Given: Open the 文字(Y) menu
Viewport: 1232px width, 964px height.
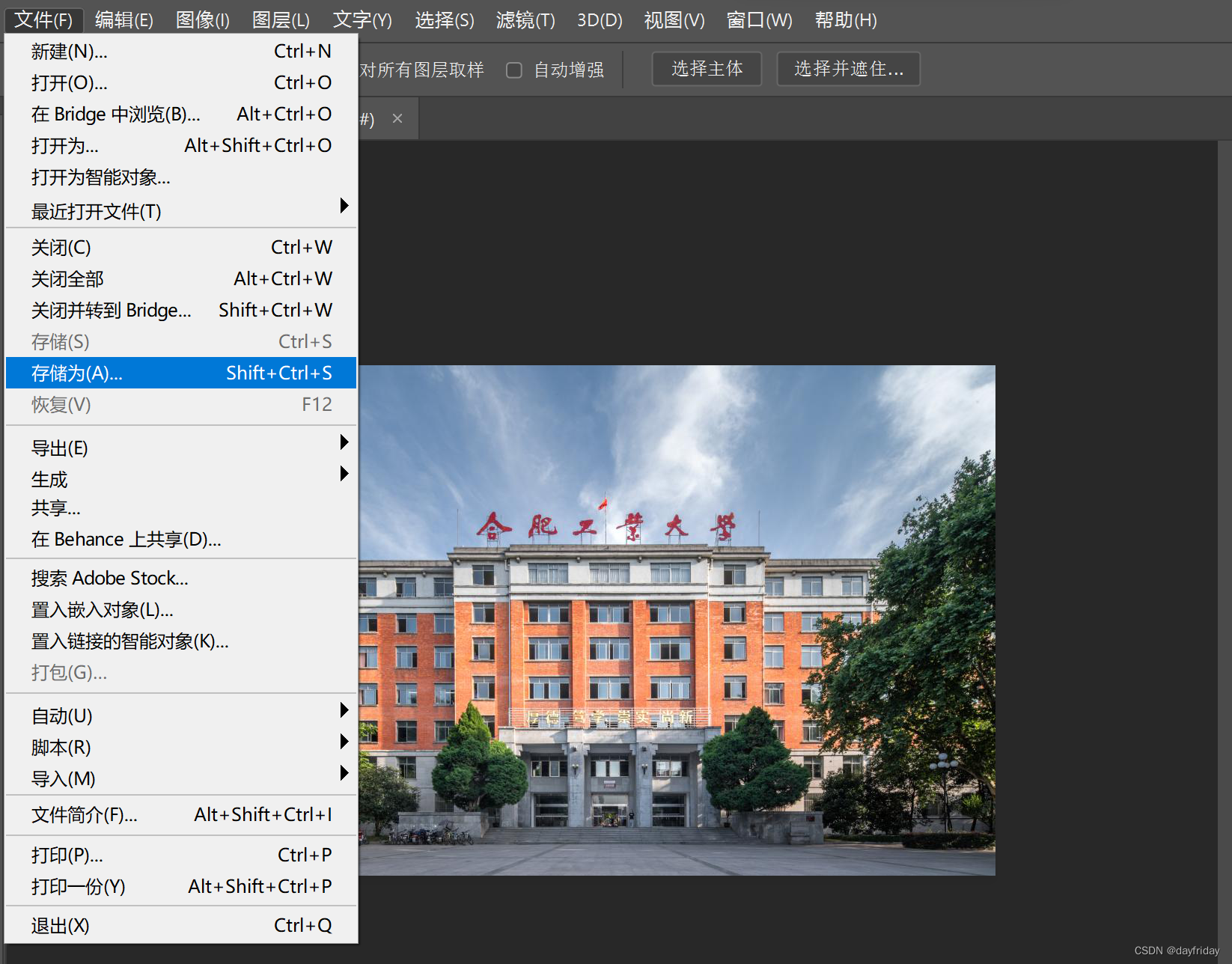Looking at the screenshot, I should coord(362,19).
